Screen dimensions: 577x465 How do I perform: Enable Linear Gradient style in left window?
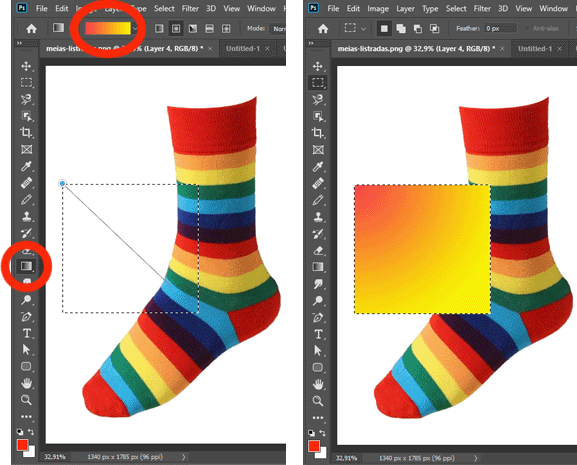159,28
